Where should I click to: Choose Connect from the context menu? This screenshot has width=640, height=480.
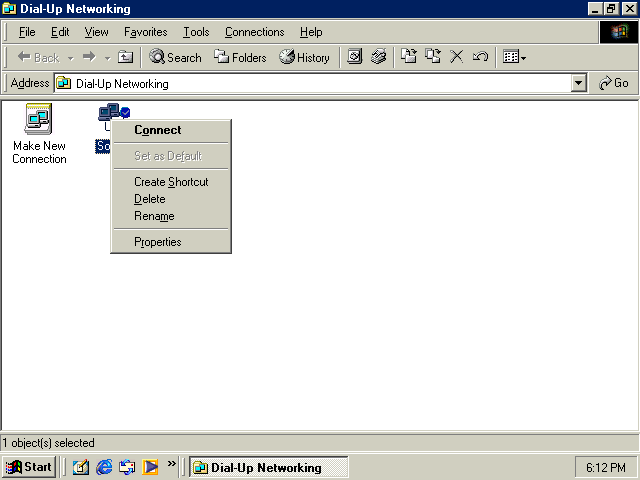[x=171, y=130]
